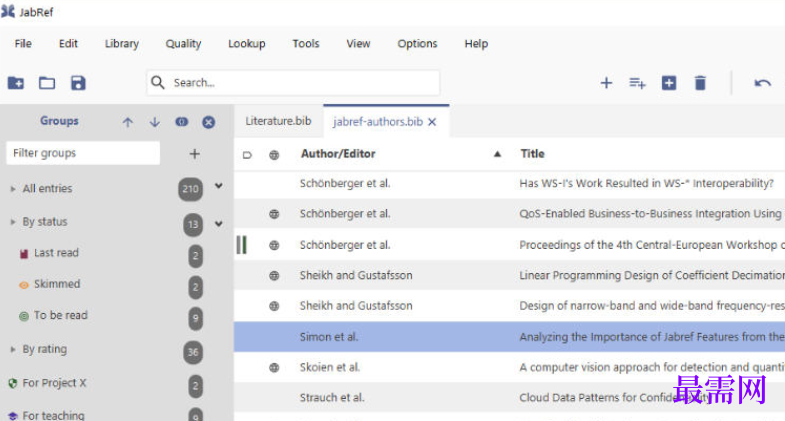The width and height of the screenshot is (785, 421).
Task: Click the To be read green icon
Action: click(24, 316)
